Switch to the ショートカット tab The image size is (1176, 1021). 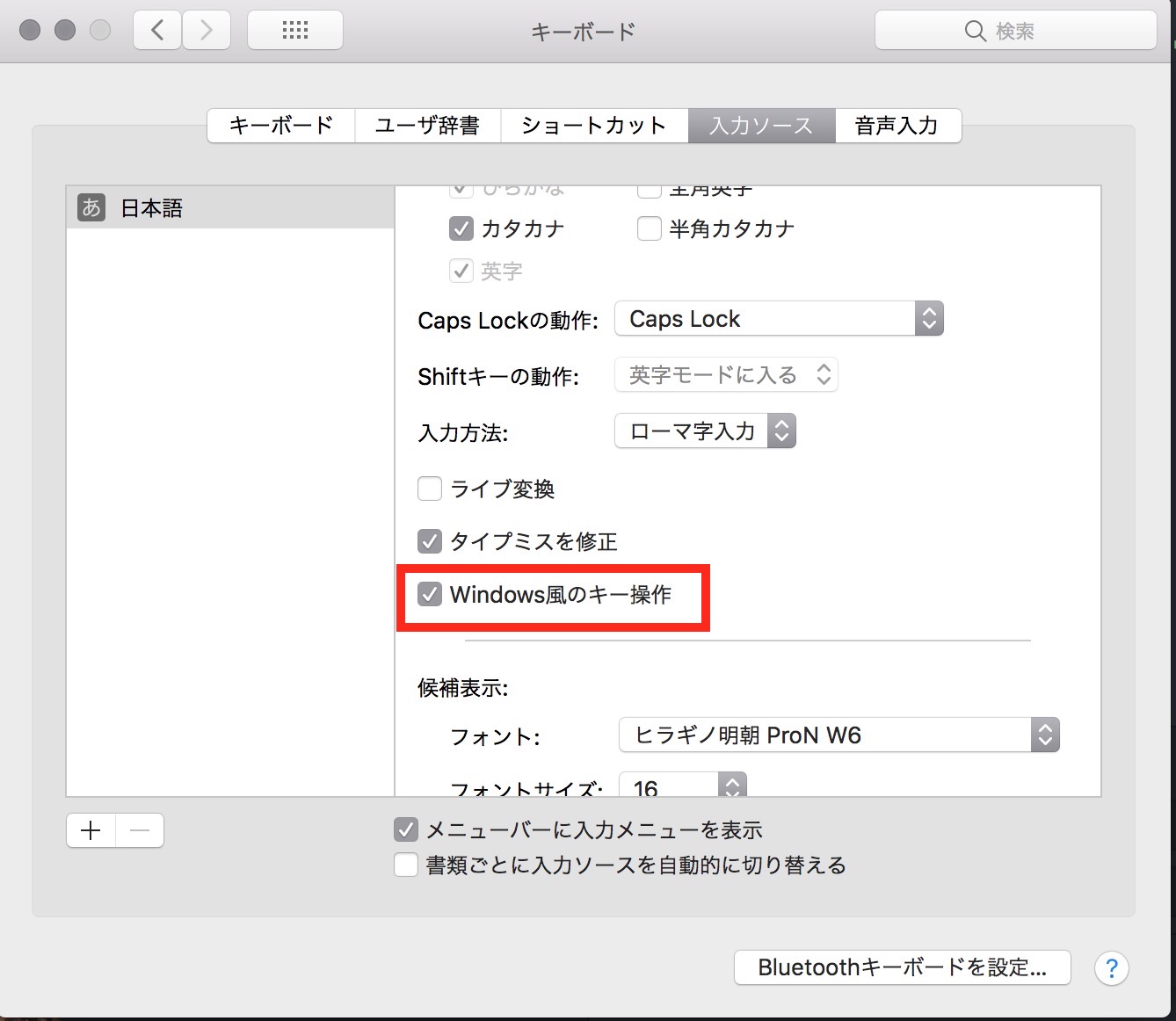tap(594, 126)
